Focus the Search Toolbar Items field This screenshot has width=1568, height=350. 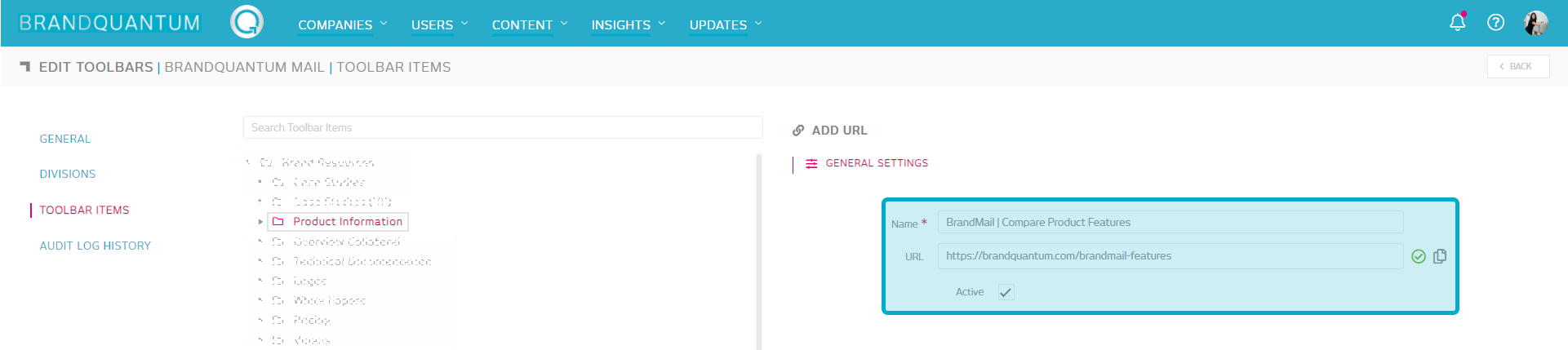(503, 127)
